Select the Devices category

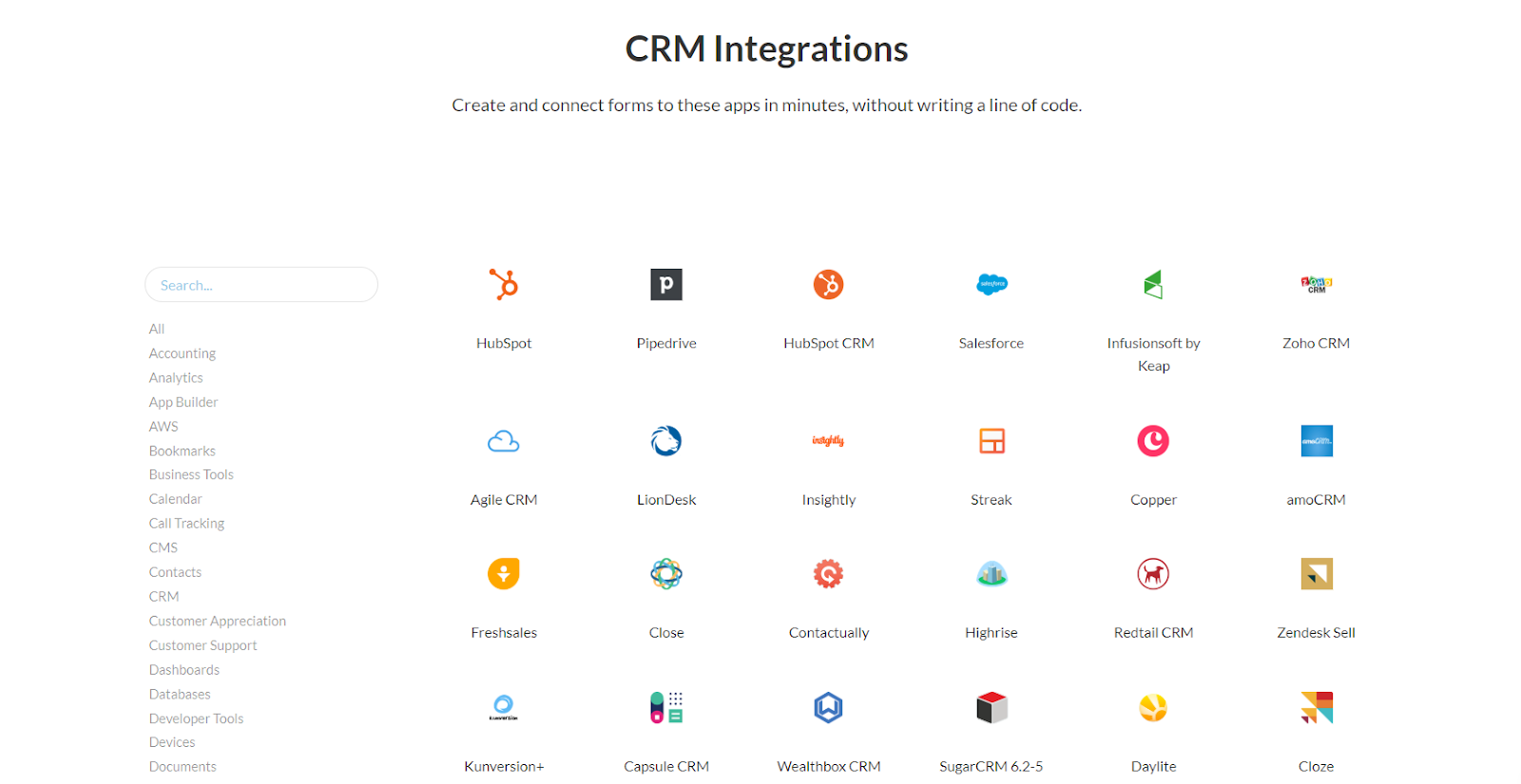click(172, 742)
